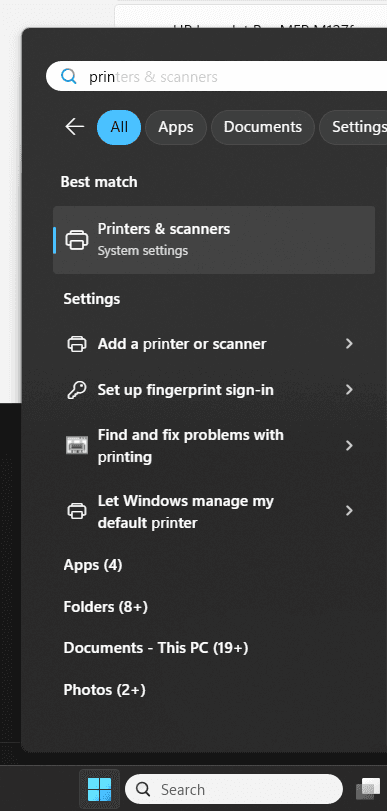Expand the Folders (8+) results group
Screen dimensions: 387x811
coord(106,607)
